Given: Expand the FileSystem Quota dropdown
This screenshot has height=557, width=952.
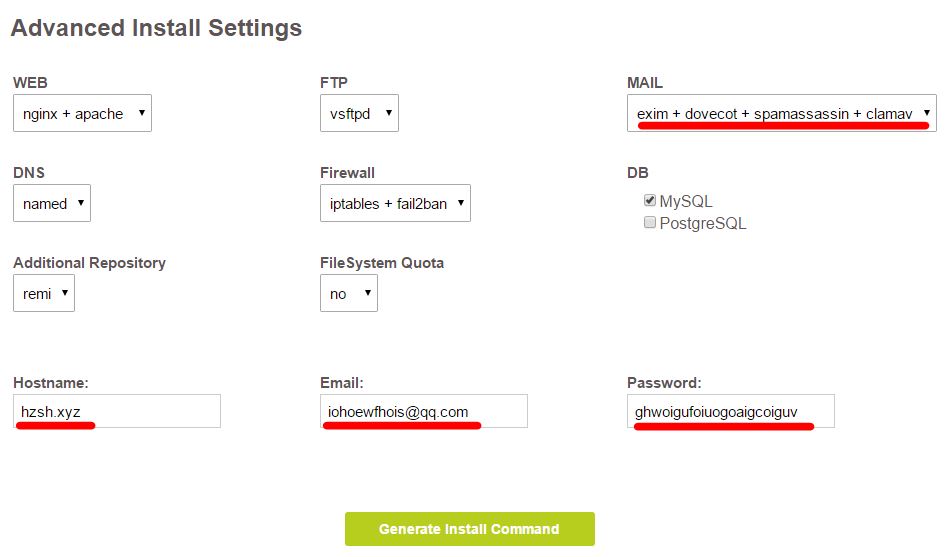Looking at the screenshot, I should click(348, 294).
